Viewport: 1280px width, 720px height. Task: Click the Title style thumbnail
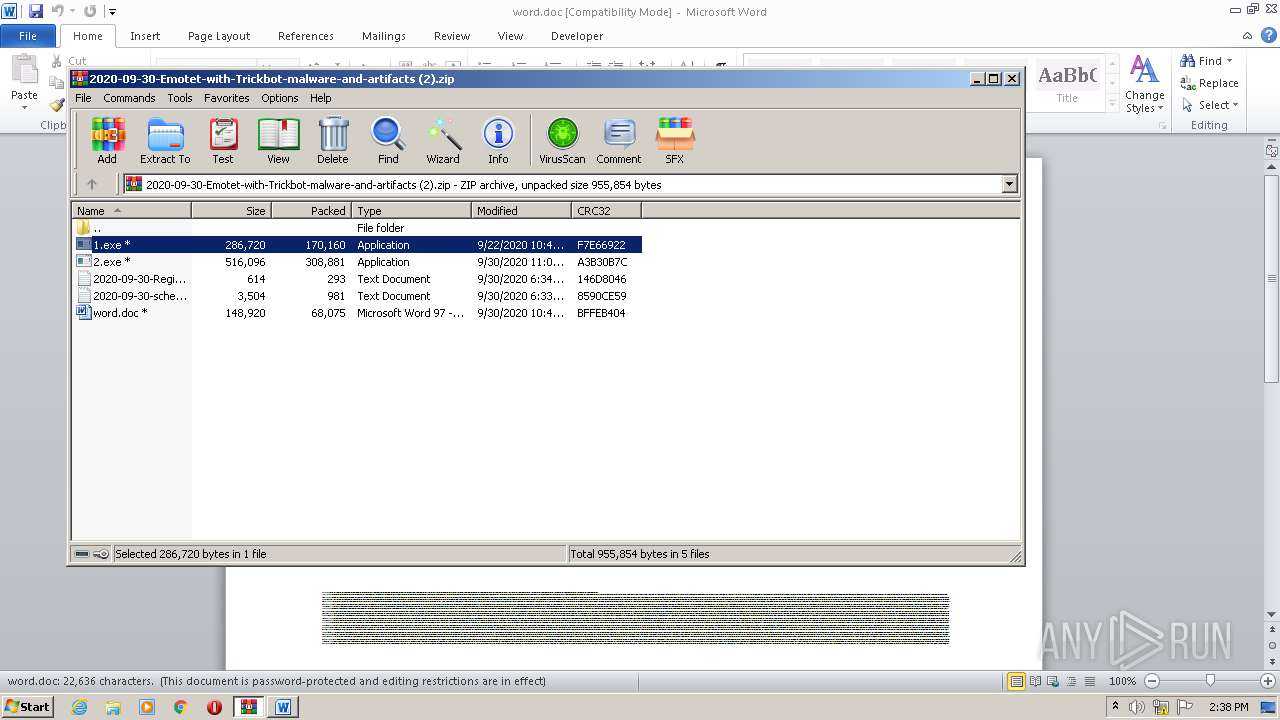click(x=1067, y=84)
